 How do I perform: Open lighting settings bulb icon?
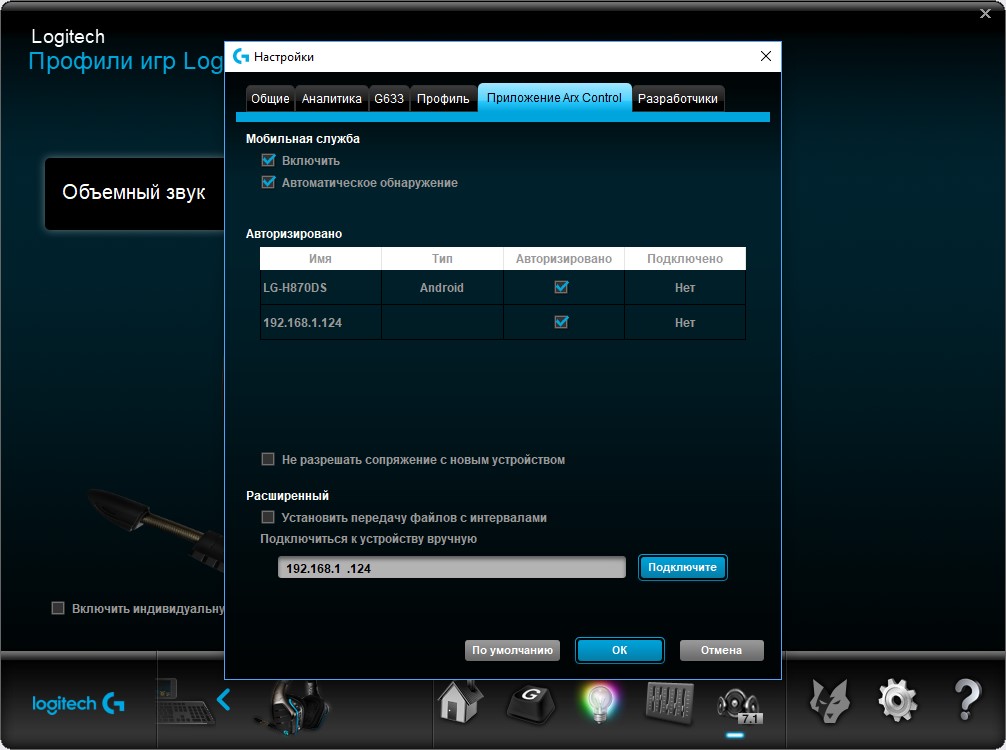(599, 703)
